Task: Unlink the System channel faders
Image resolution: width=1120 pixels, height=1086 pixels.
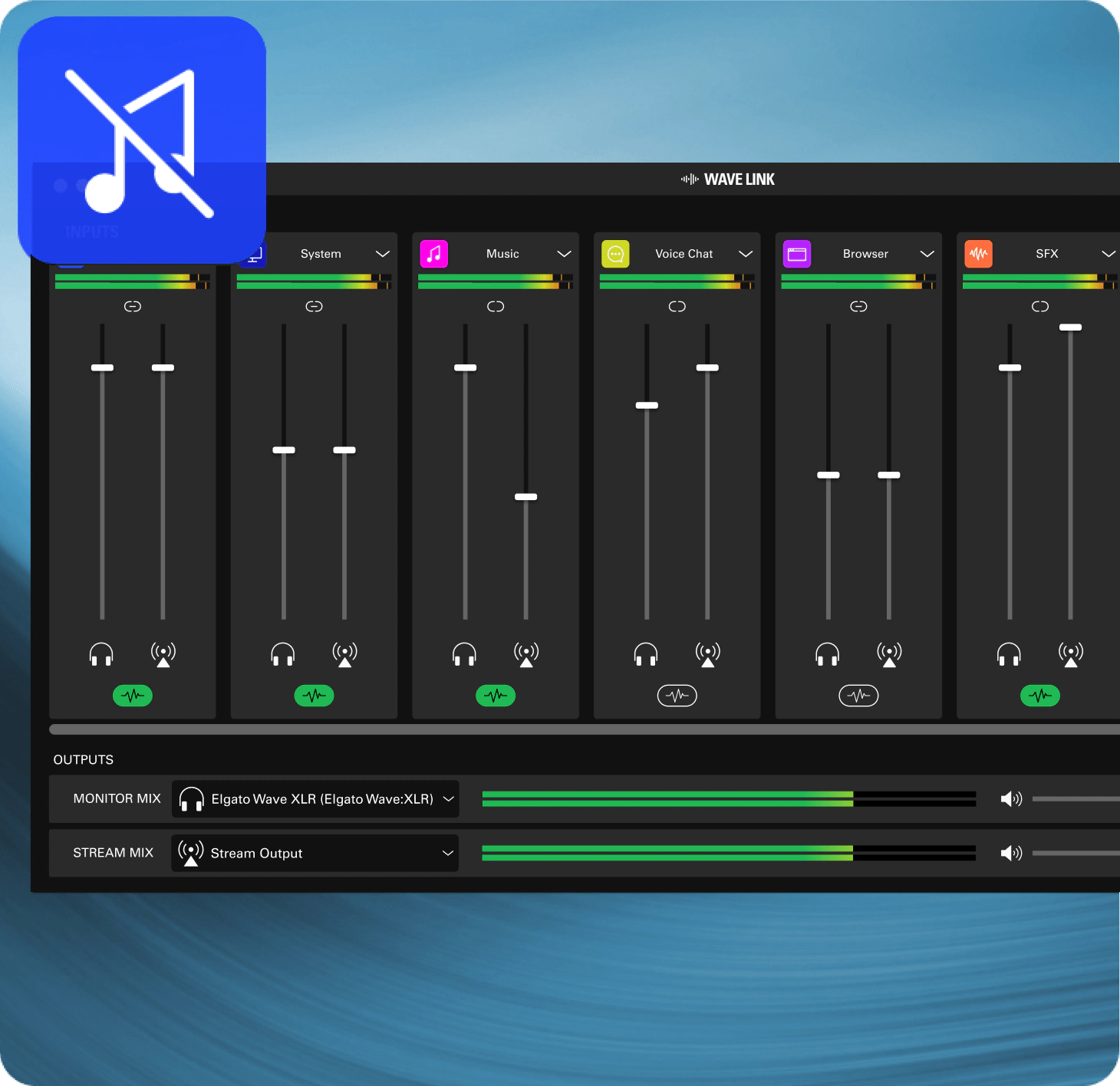Action: [314, 307]
